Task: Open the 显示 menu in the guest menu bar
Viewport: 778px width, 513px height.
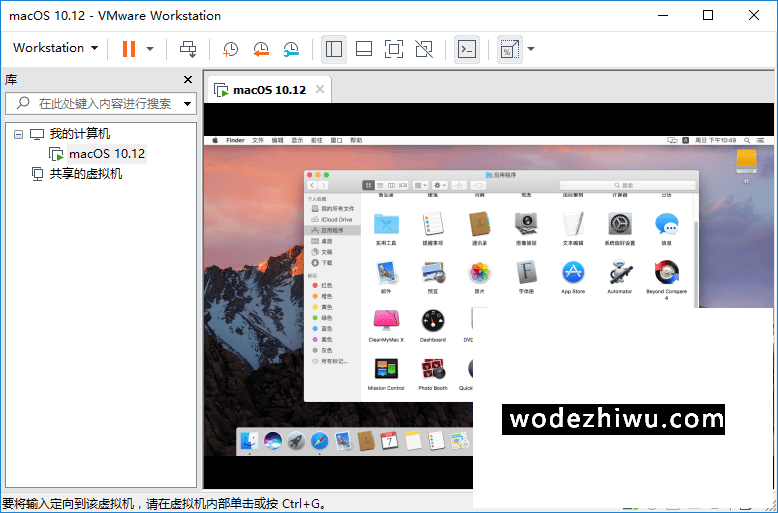Action: pyautogui.click(x=297, y=140)
